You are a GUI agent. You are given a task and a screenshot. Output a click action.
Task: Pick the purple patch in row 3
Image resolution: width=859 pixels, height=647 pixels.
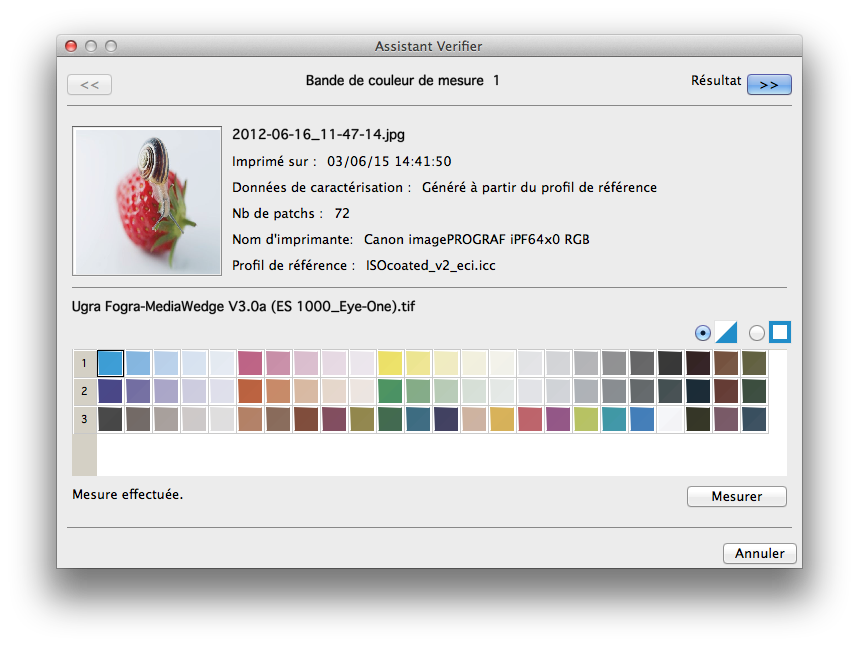(x=558, y=419)
